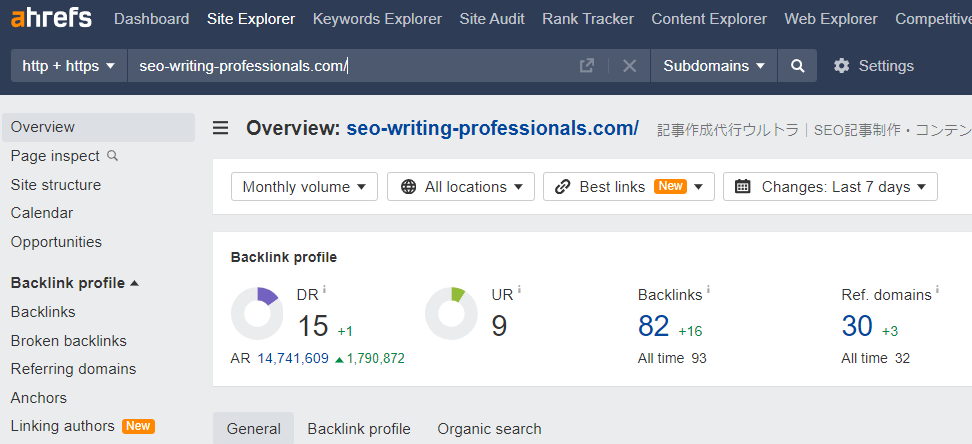Go to Keywords Explorer in top menu
The height and width of the screenshot is (444, 972).
point(377,19)
